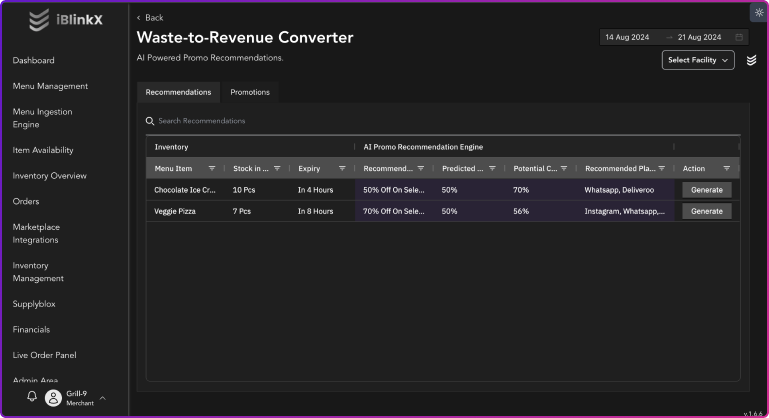Select the Recommendations tab
The height and width of the screenshot is (418, 769).
point(178,92)
